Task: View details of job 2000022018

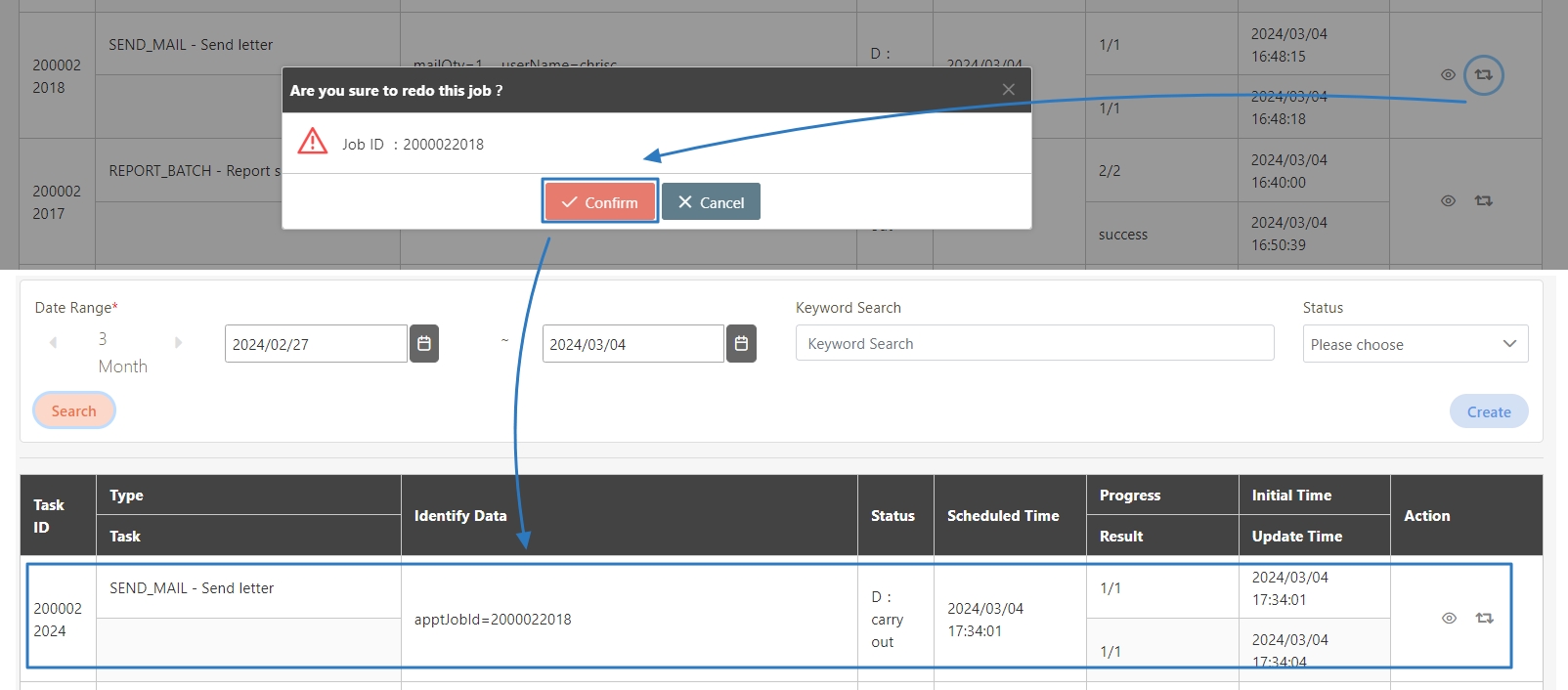Action: tap(1448, 75)
